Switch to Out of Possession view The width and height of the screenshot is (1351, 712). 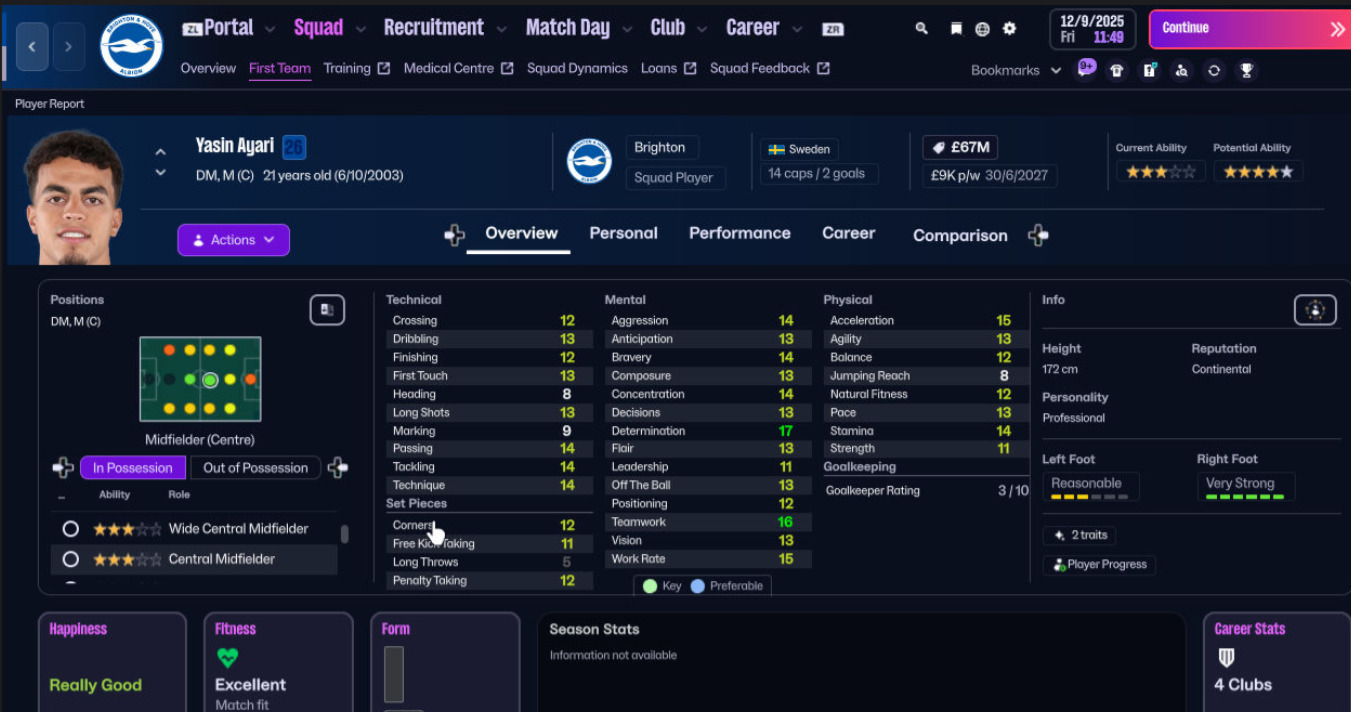click(x=255, y=467)
